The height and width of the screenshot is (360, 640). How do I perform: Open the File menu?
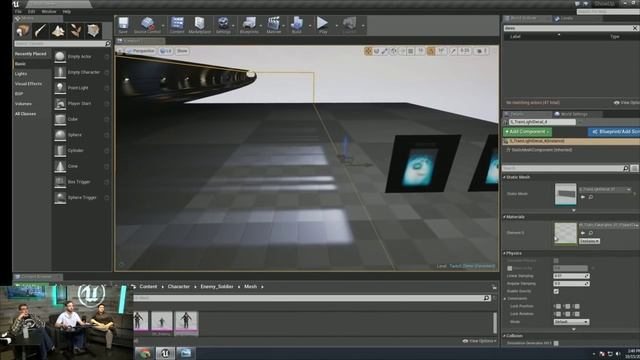[x=18, y=11]
